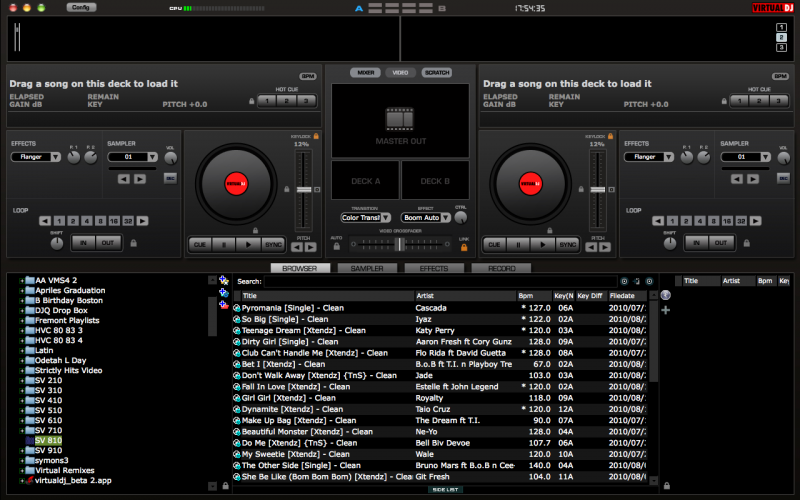Image resolution: width=800 pixels, height=500 pixels.
Task: Set right deck loop length 16
Action: 727,221
